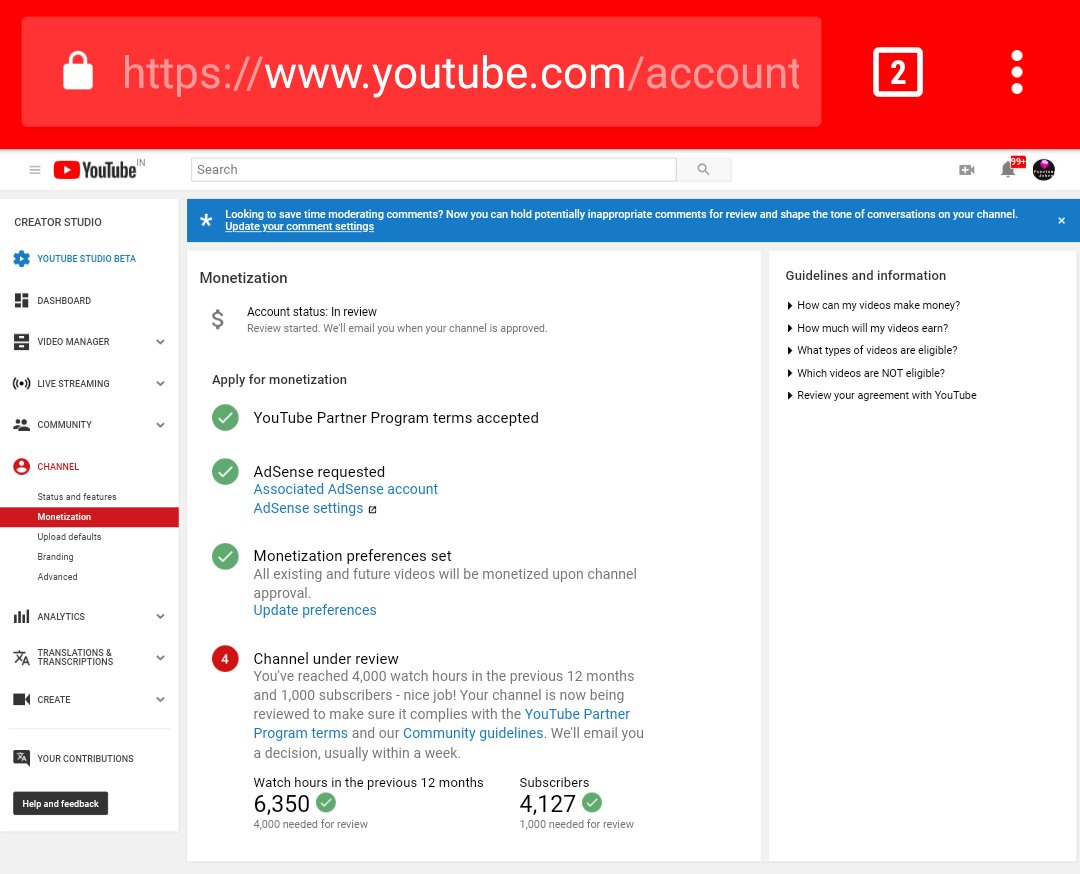The height and width of the screenshot is (874, 1080).
Task: Click the green check for Partner Program terms accepted
Action: click(225, 417)
